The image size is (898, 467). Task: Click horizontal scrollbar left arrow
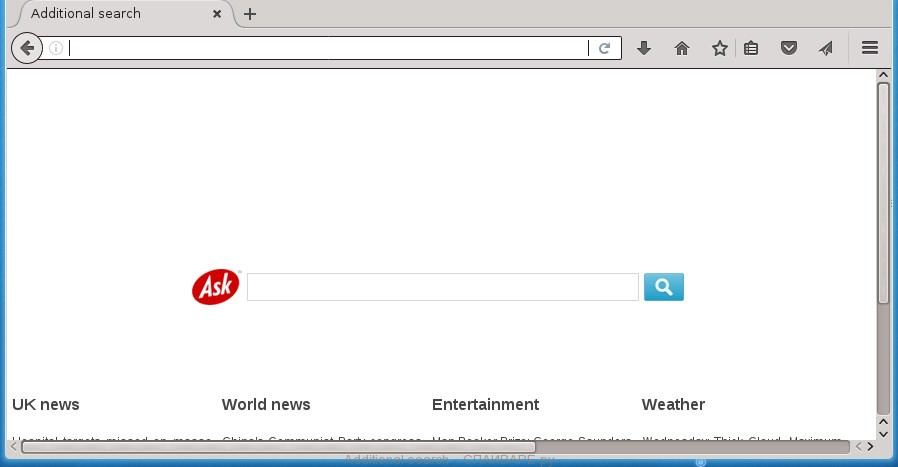point(14,446)
